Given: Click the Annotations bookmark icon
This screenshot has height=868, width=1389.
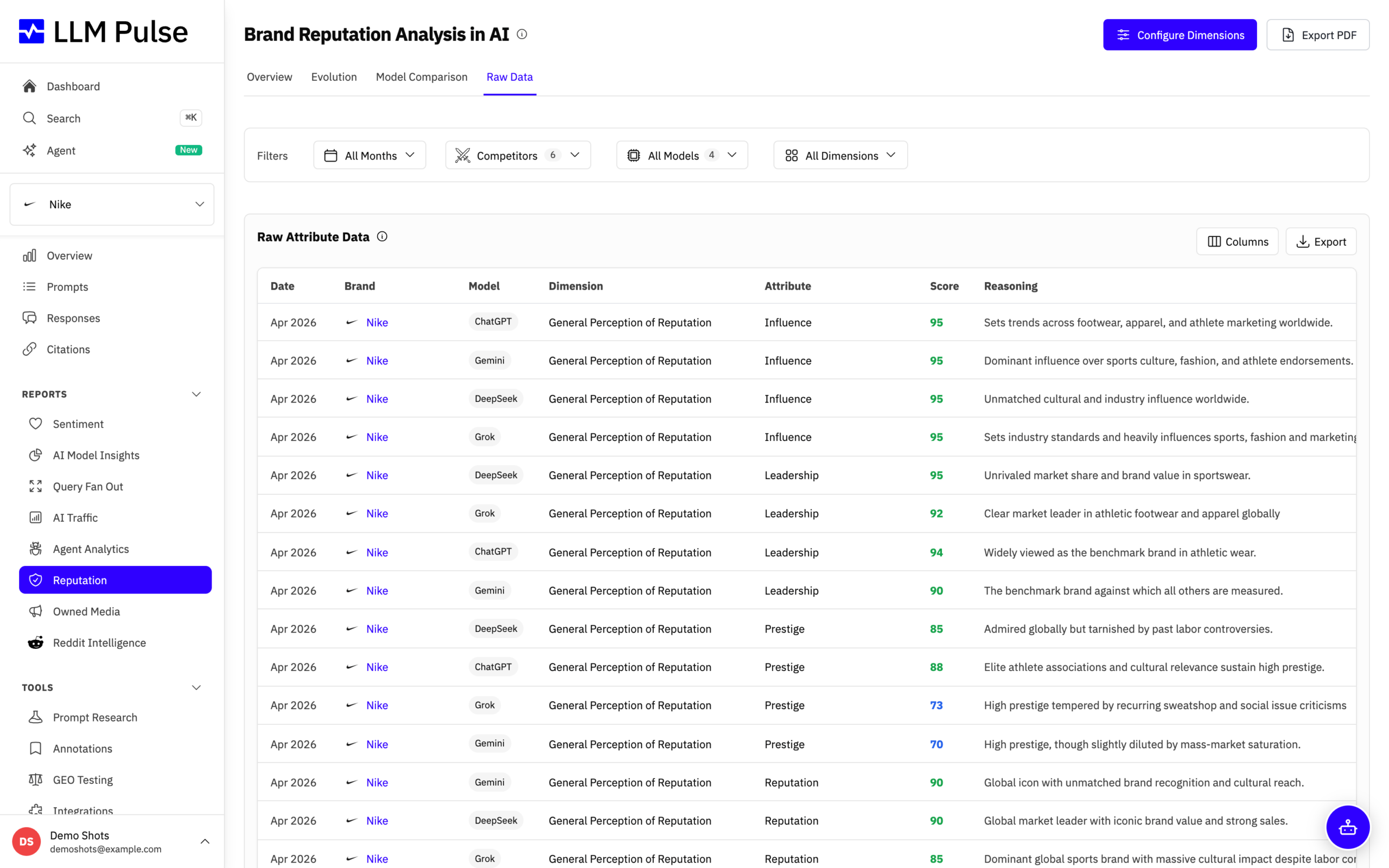Looking at the screenshot, I should [x=36, y=749].
